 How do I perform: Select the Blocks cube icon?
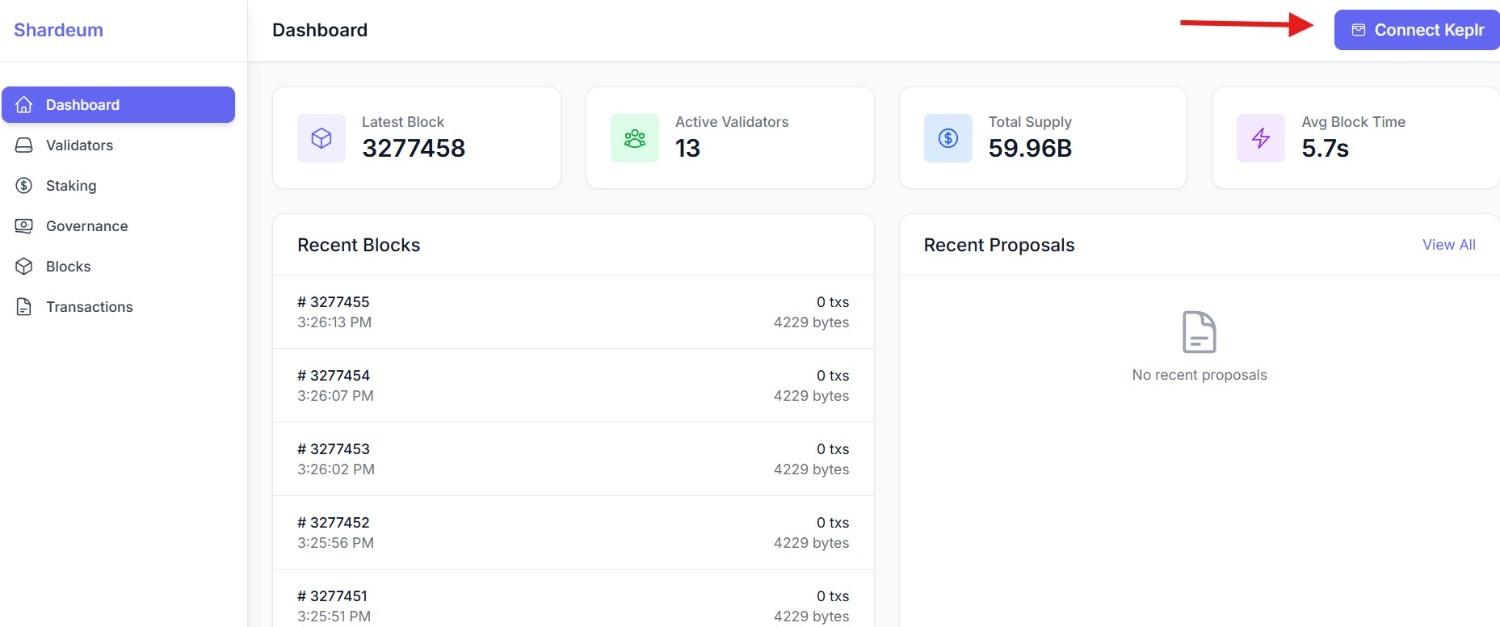24,265
